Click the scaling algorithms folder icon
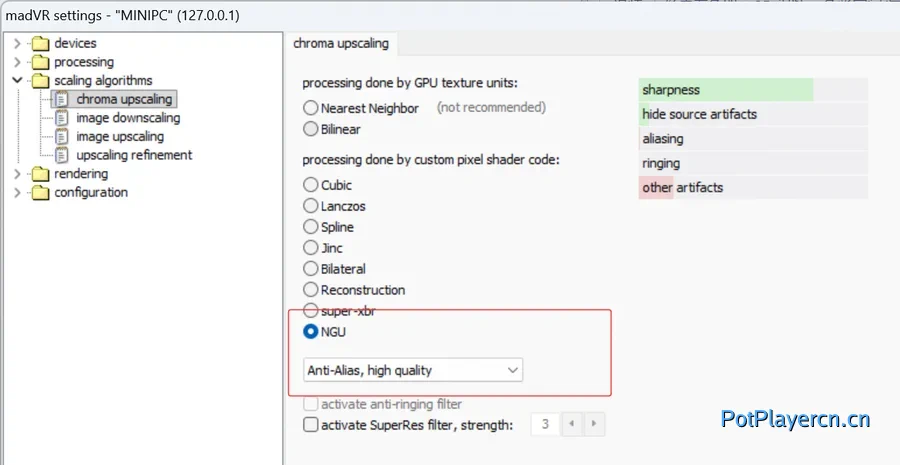900x465 pixels. coord(40,80)
